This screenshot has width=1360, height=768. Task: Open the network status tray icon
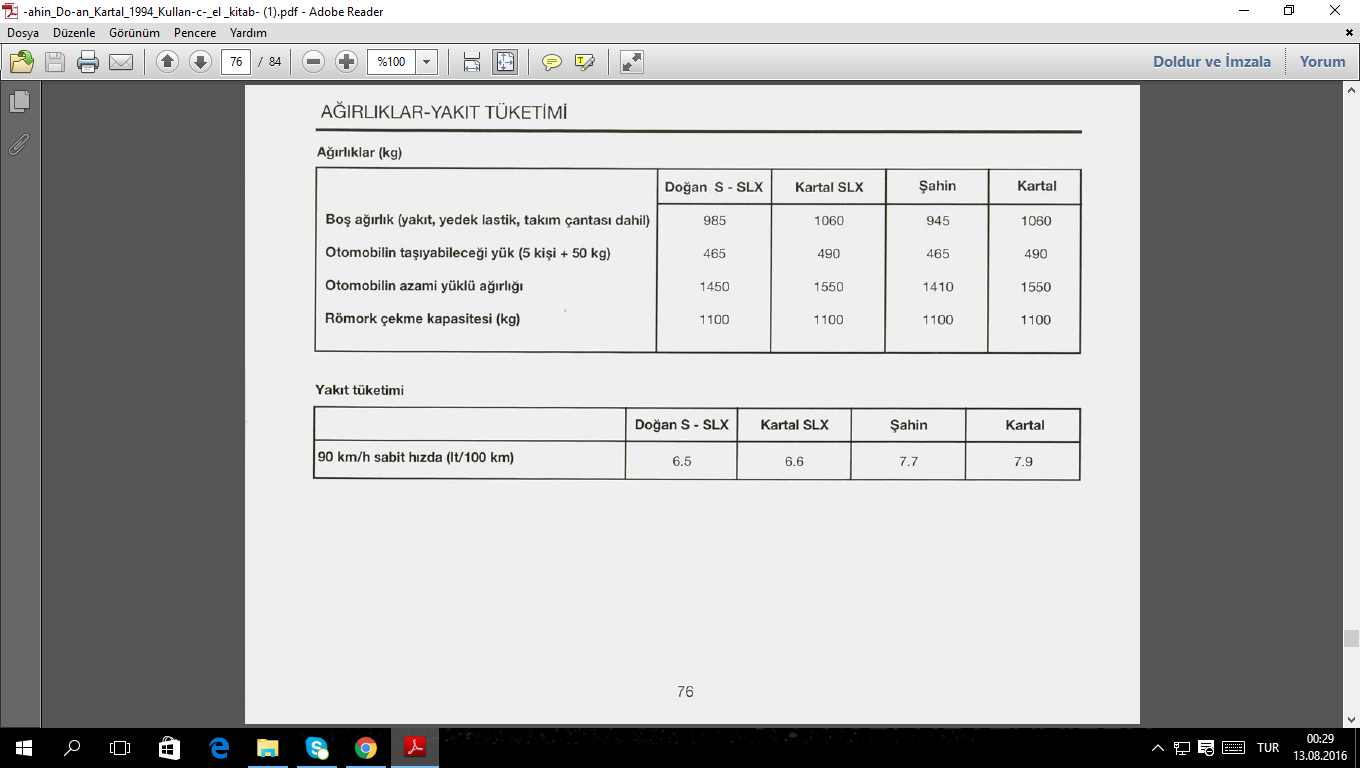tap(1182, 748)
